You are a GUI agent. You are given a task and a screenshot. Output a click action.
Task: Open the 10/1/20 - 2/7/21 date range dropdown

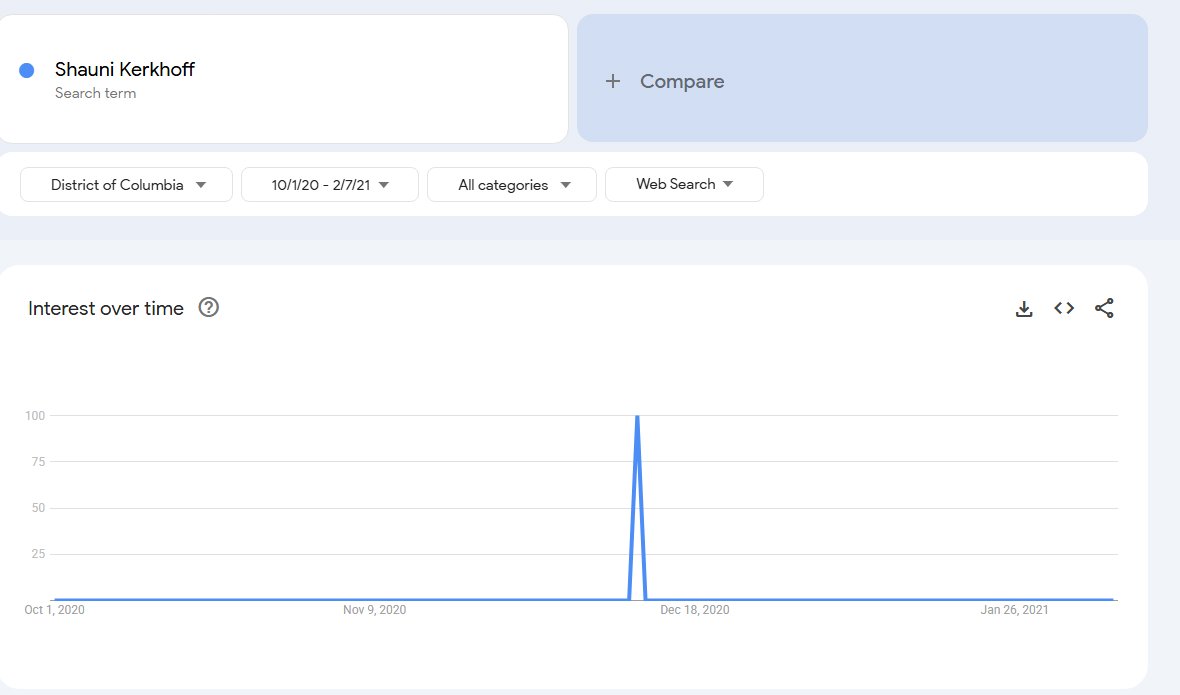[329, 184]
